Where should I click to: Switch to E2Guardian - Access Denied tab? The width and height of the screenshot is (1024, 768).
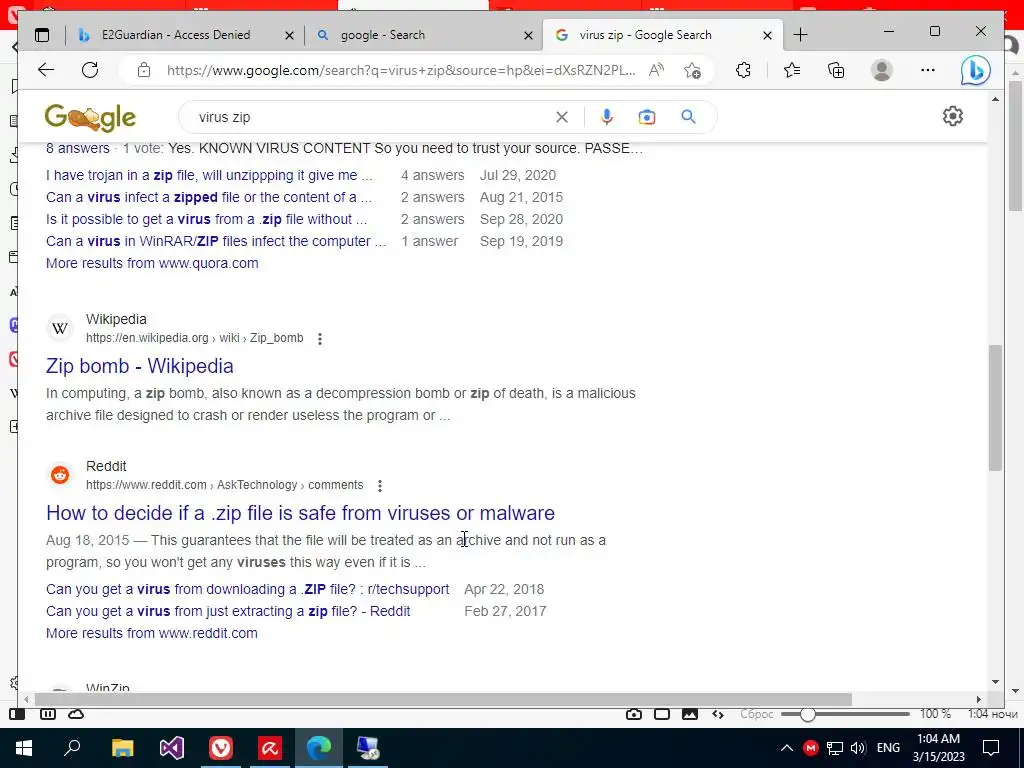tap(176, 35)
